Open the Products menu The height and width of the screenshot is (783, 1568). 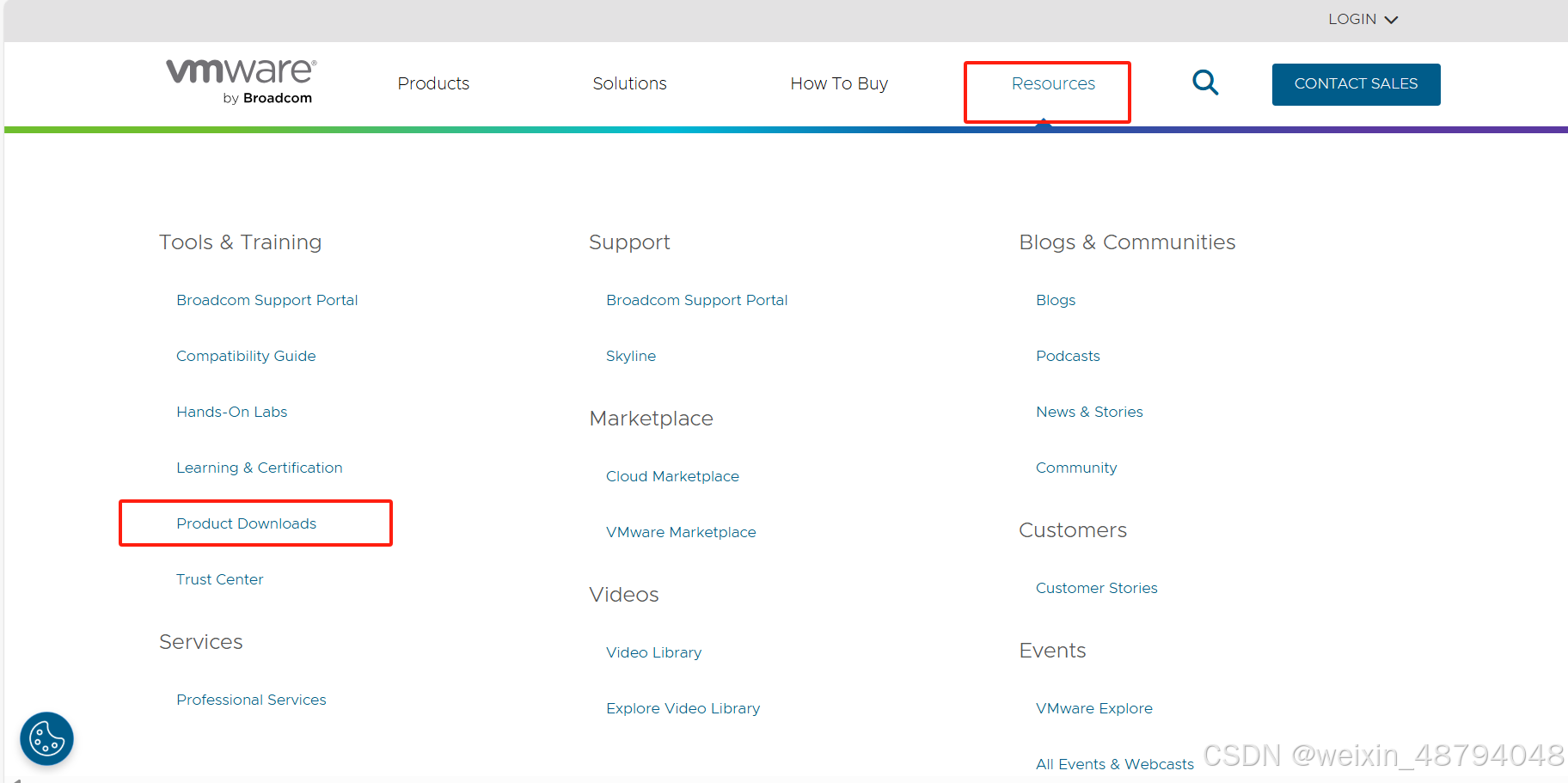click(433, 83)
